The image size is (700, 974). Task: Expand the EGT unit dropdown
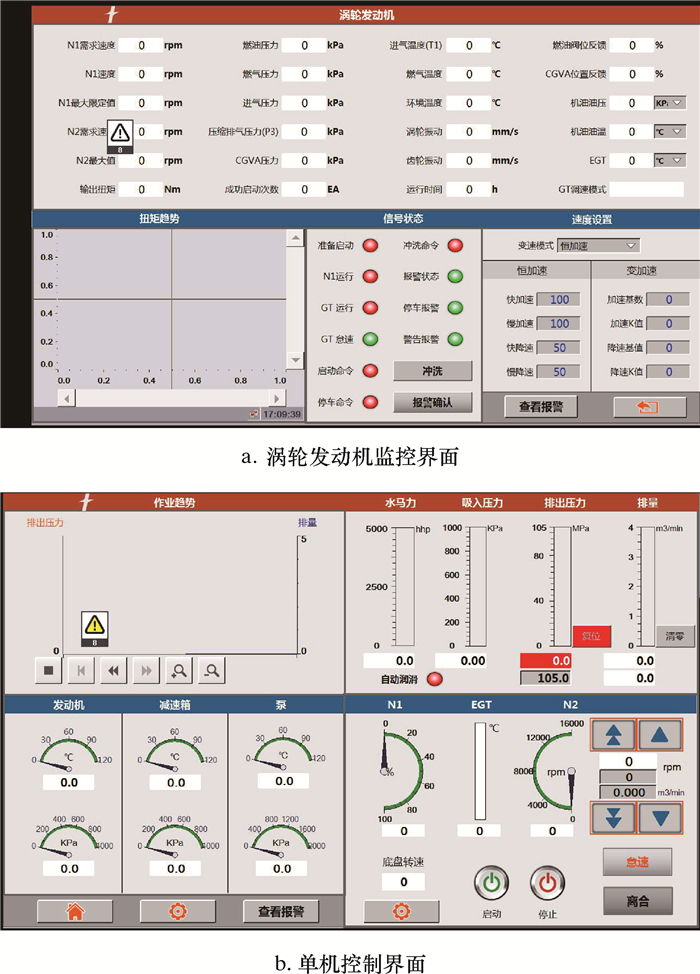(x=669, y=160)
